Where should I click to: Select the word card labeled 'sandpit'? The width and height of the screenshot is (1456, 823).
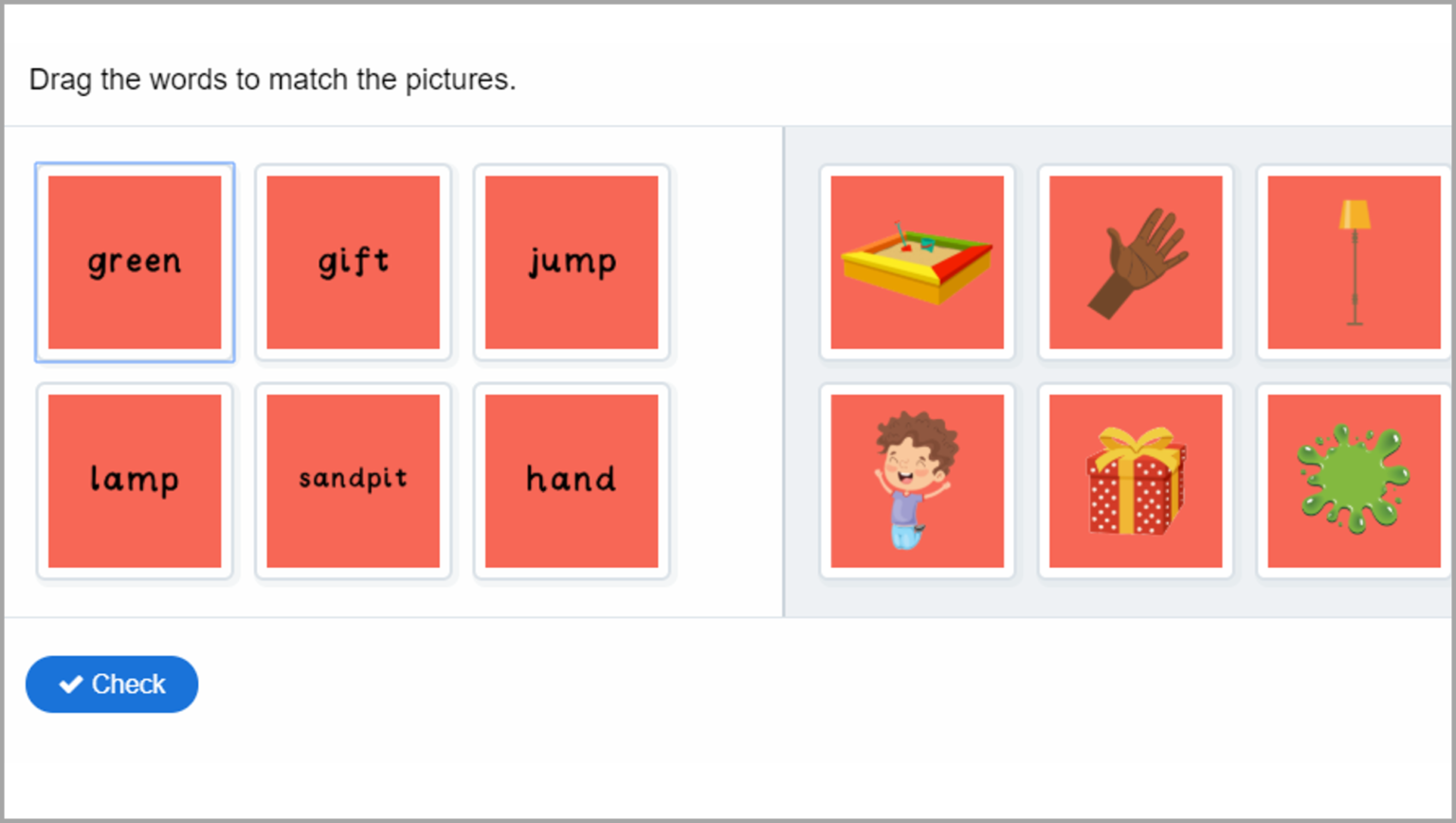(x=353, y=480)
